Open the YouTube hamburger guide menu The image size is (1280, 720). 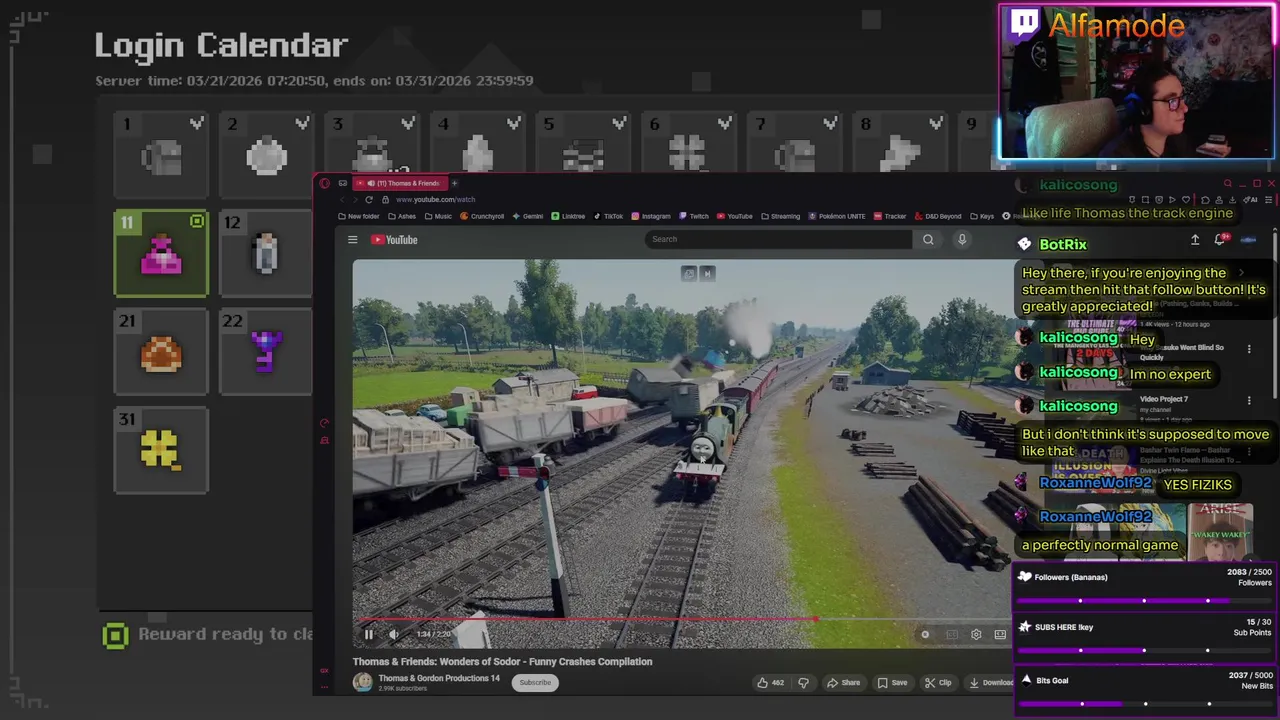tap(352, 239)
